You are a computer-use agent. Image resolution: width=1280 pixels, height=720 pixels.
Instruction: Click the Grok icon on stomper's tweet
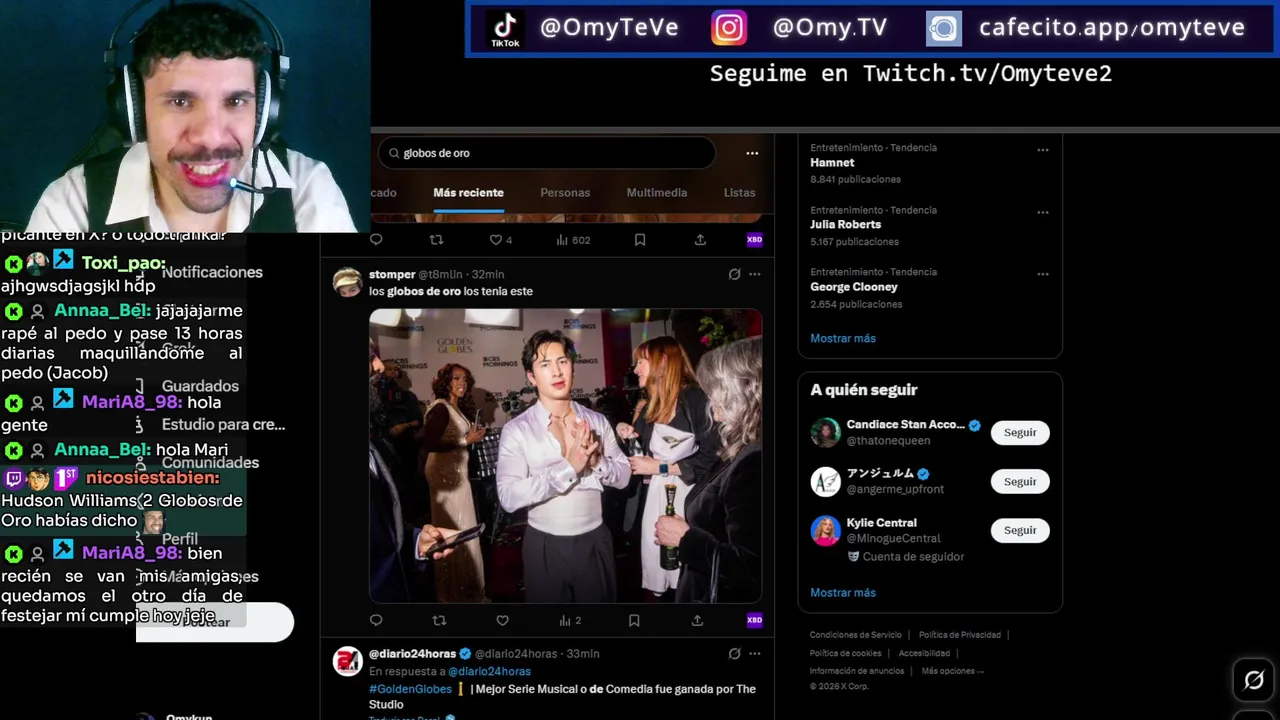[734, 274]
